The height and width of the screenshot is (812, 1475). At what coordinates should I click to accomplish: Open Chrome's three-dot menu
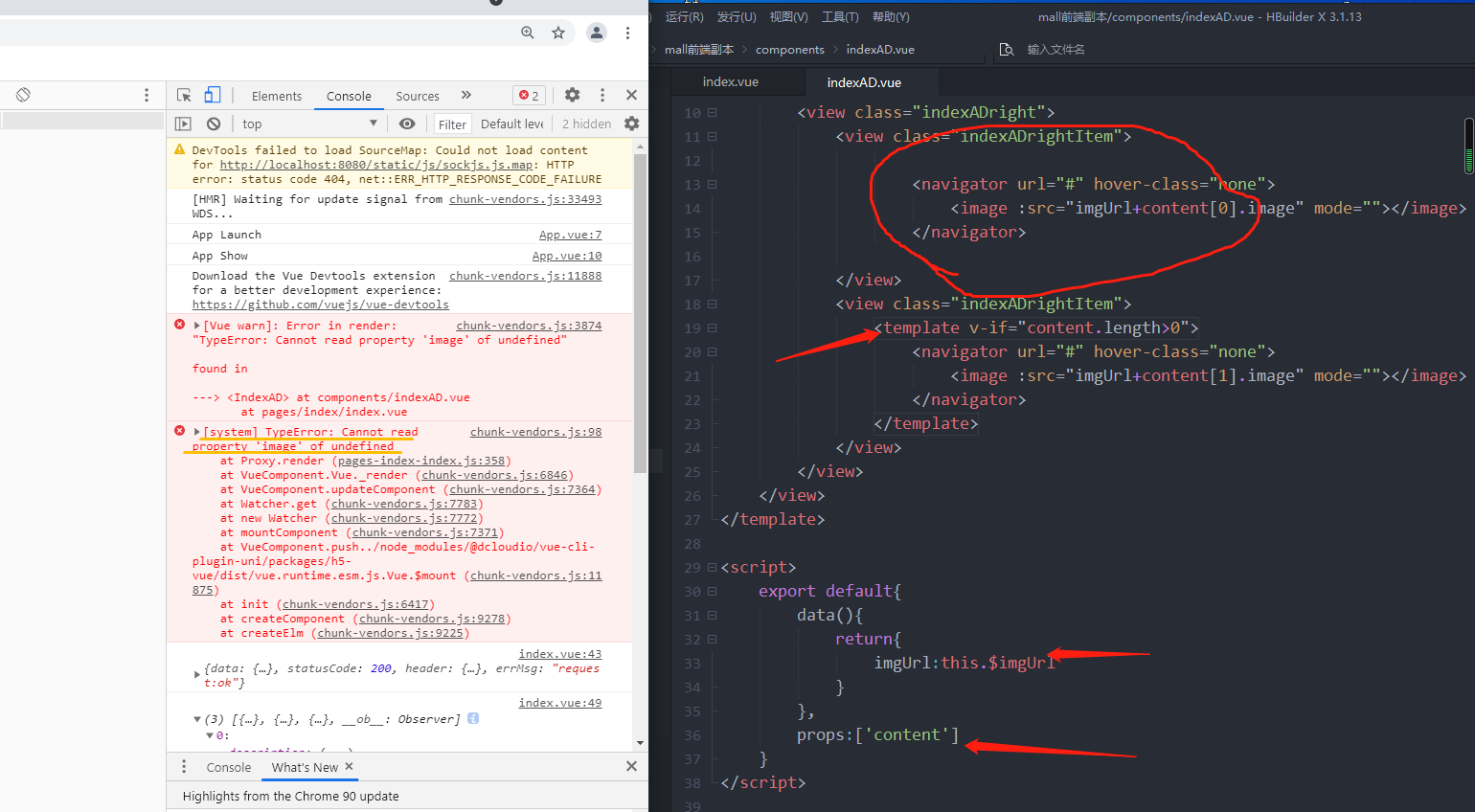(627, 33)
